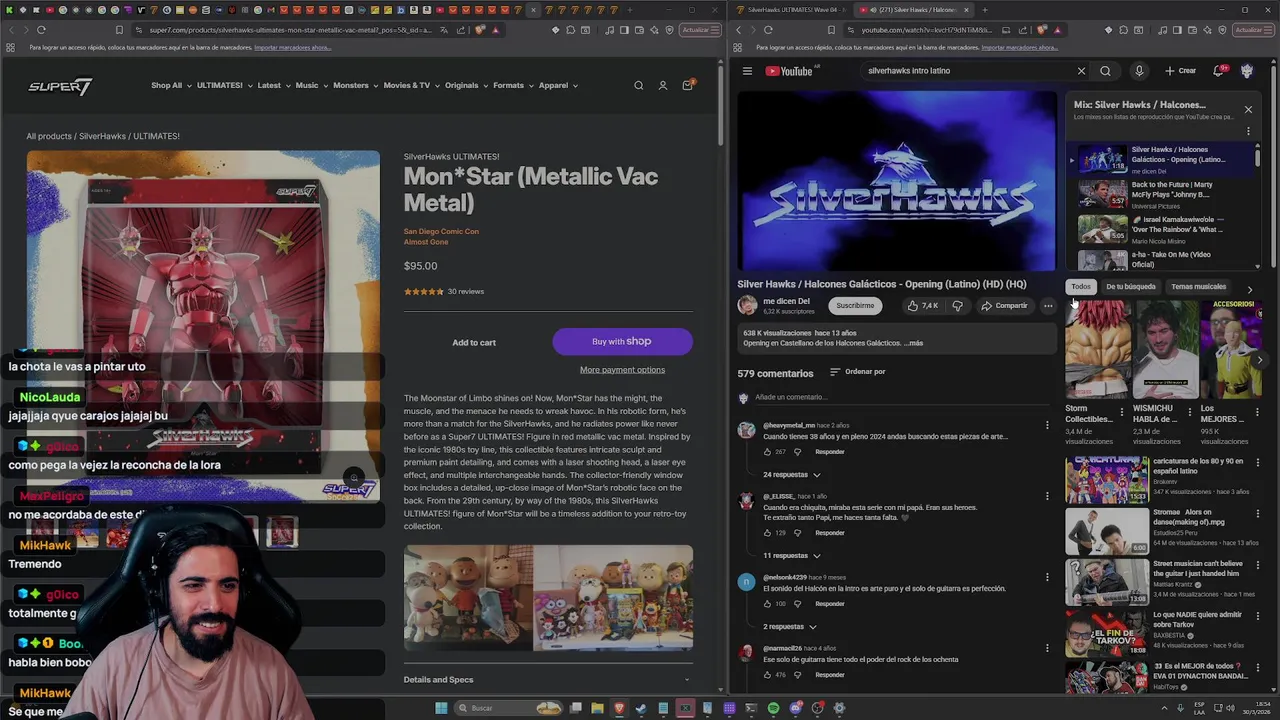
Task: Click Add to cart button
Action: [x=474, y=343]
